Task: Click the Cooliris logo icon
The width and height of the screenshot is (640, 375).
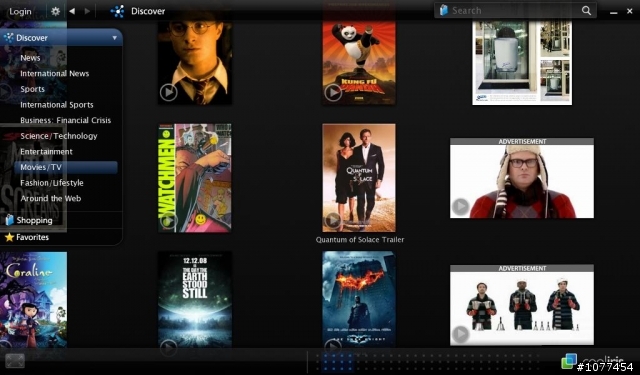Action: [x=569, y=361]
